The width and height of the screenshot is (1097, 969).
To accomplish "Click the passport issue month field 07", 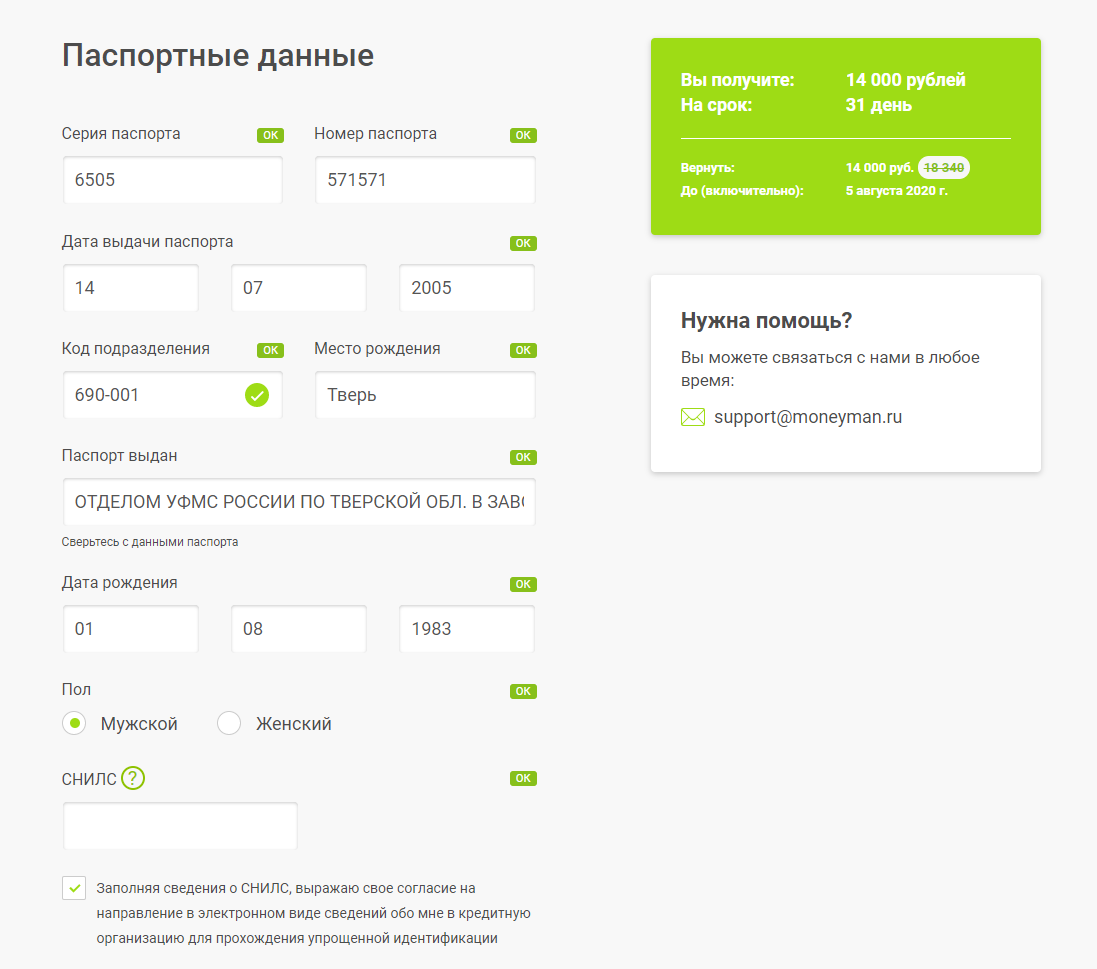I will 299,288.
